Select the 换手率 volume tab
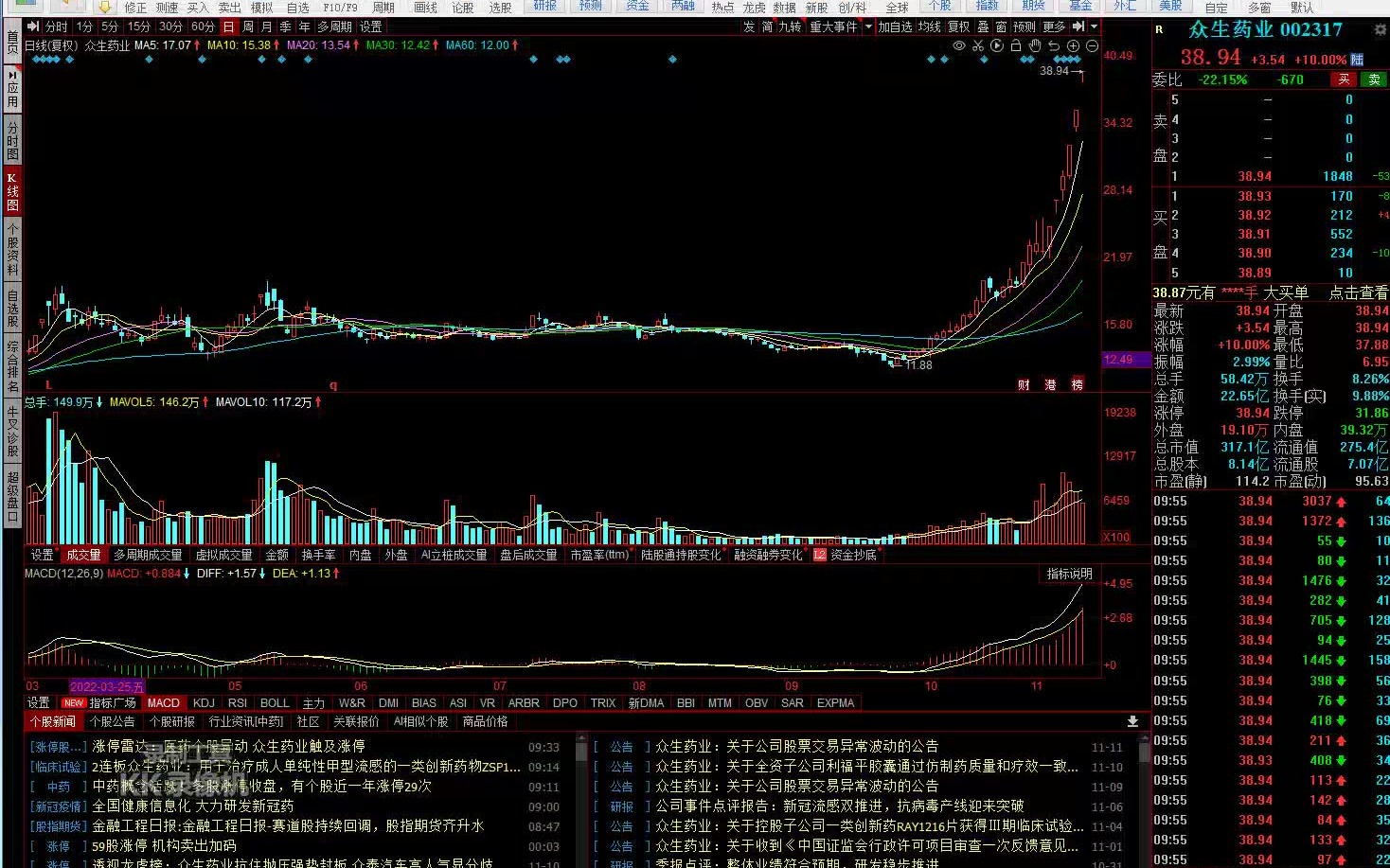This screenshot has width=1390, height=868. [x=318, y=555]
